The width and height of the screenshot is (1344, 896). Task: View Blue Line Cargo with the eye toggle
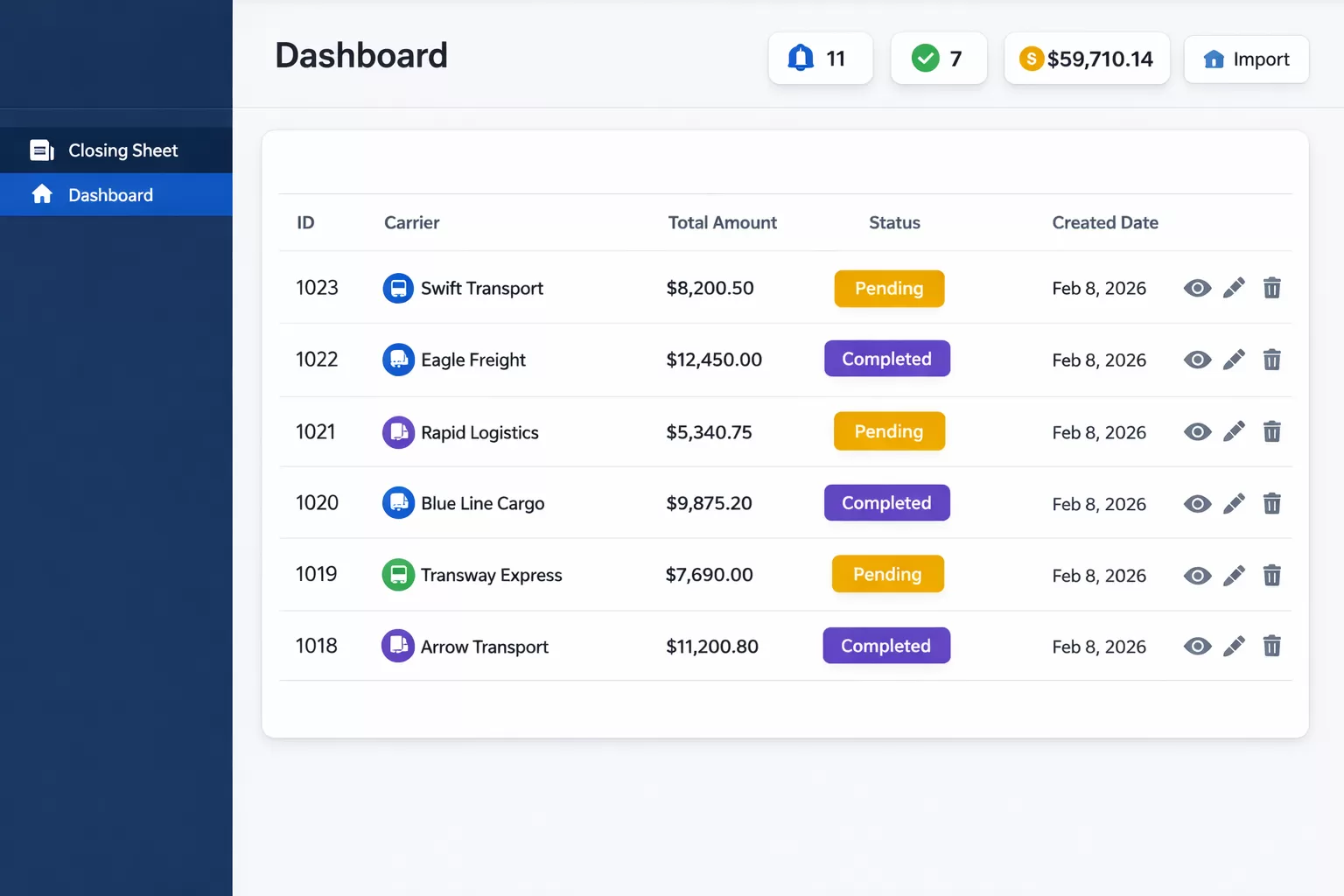(1196, 504)
